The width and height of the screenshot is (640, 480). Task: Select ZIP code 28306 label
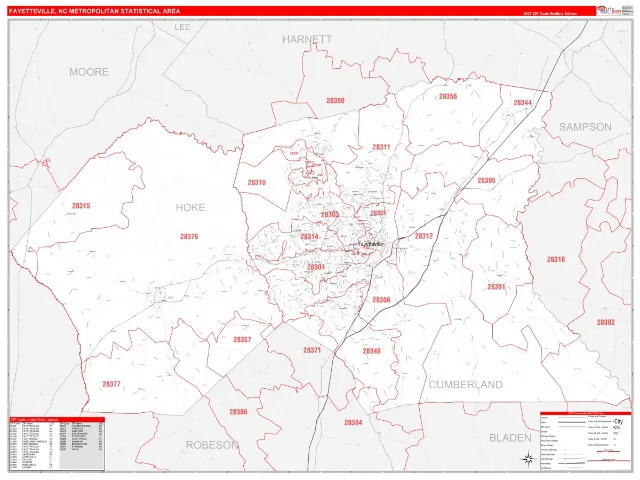pyautogui.click(x=381, y=300)
